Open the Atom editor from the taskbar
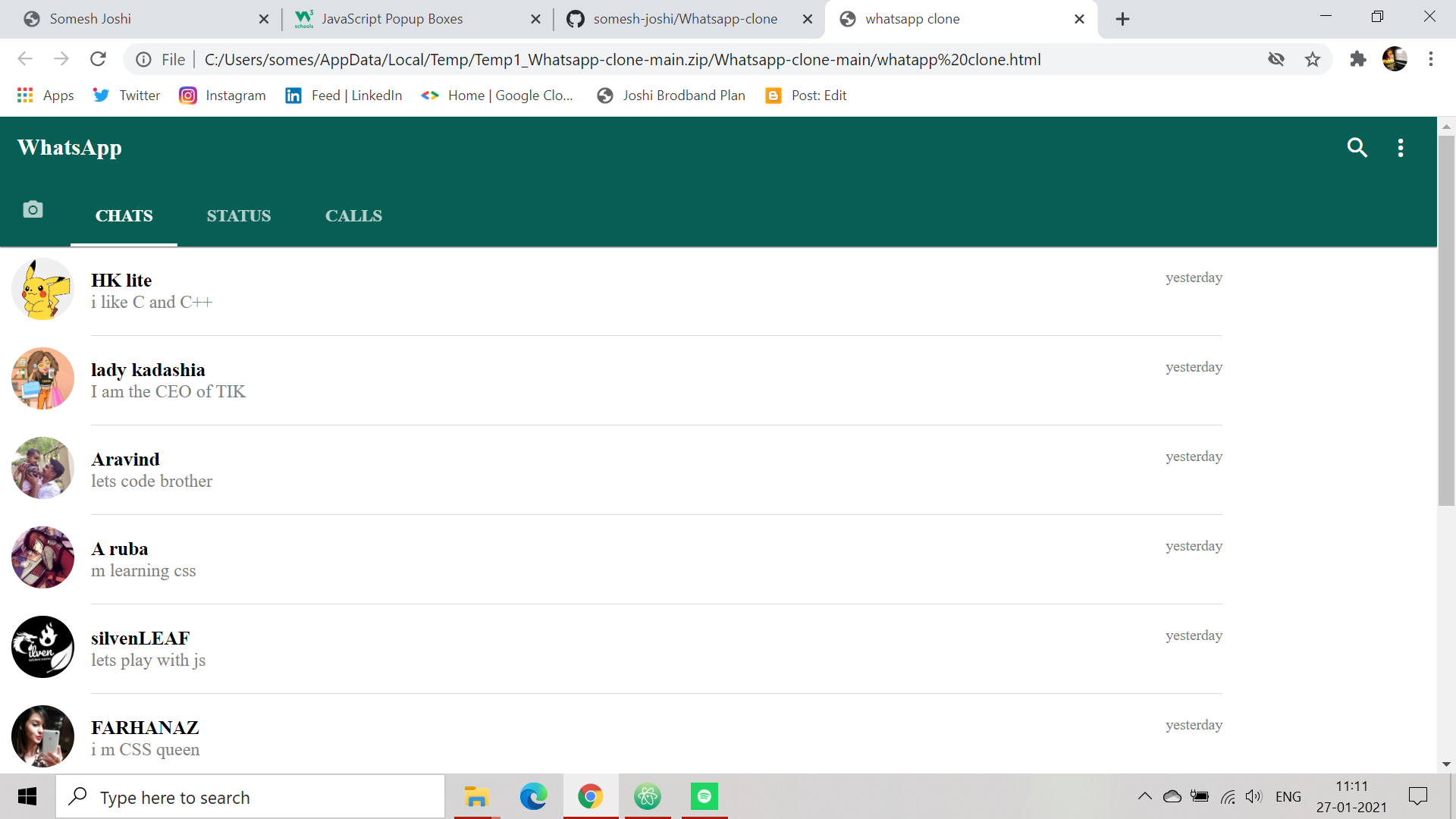Viewport: 1456px width, 819px height. pos(648,797)
